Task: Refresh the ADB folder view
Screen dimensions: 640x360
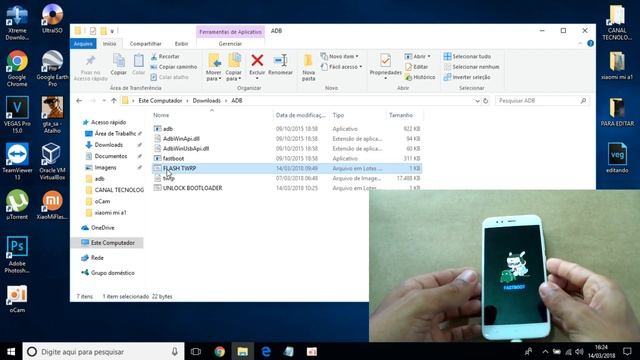Action: [486, 101]
